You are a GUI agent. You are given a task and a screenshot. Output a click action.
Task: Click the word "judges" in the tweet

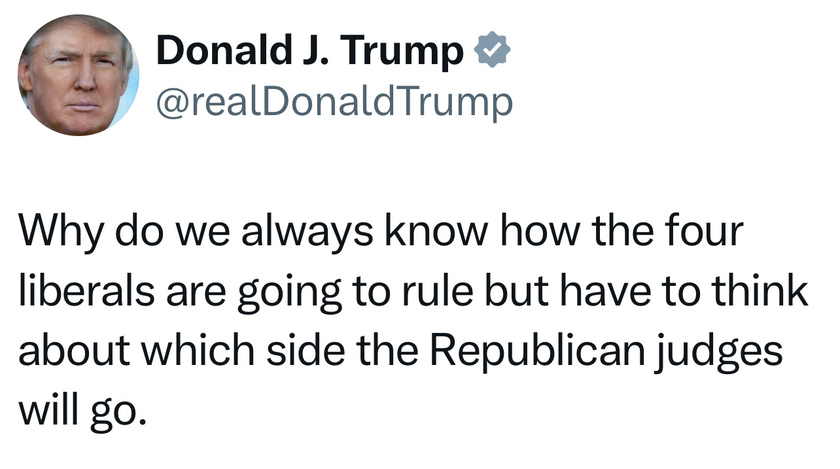point(719,353)
